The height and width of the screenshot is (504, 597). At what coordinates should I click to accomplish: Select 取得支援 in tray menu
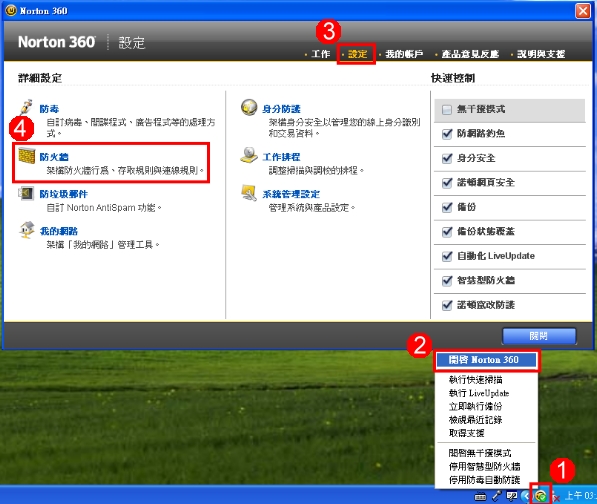(466, 433)
